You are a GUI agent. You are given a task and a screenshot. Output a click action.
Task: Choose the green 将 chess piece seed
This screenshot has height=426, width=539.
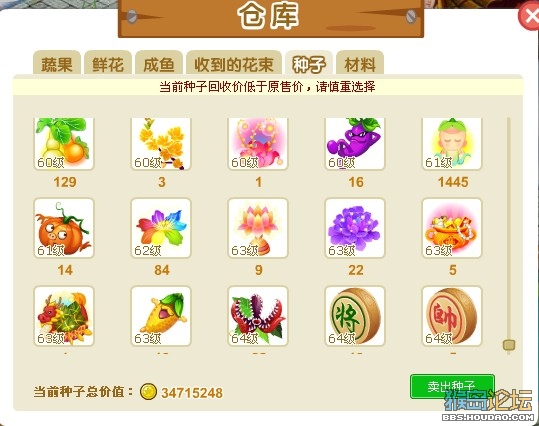coord(355,316)
